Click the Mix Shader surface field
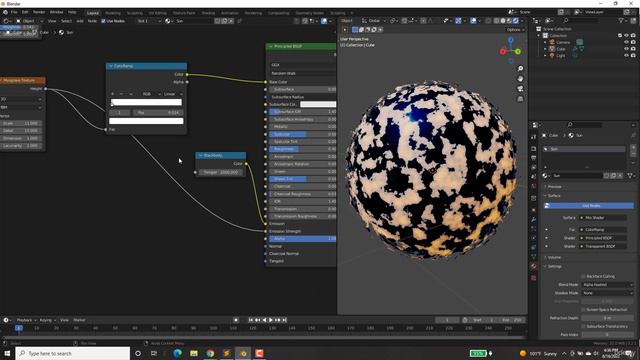Image resolution: width=640 pixels, height=360 pixels. [x=603, y=218]
